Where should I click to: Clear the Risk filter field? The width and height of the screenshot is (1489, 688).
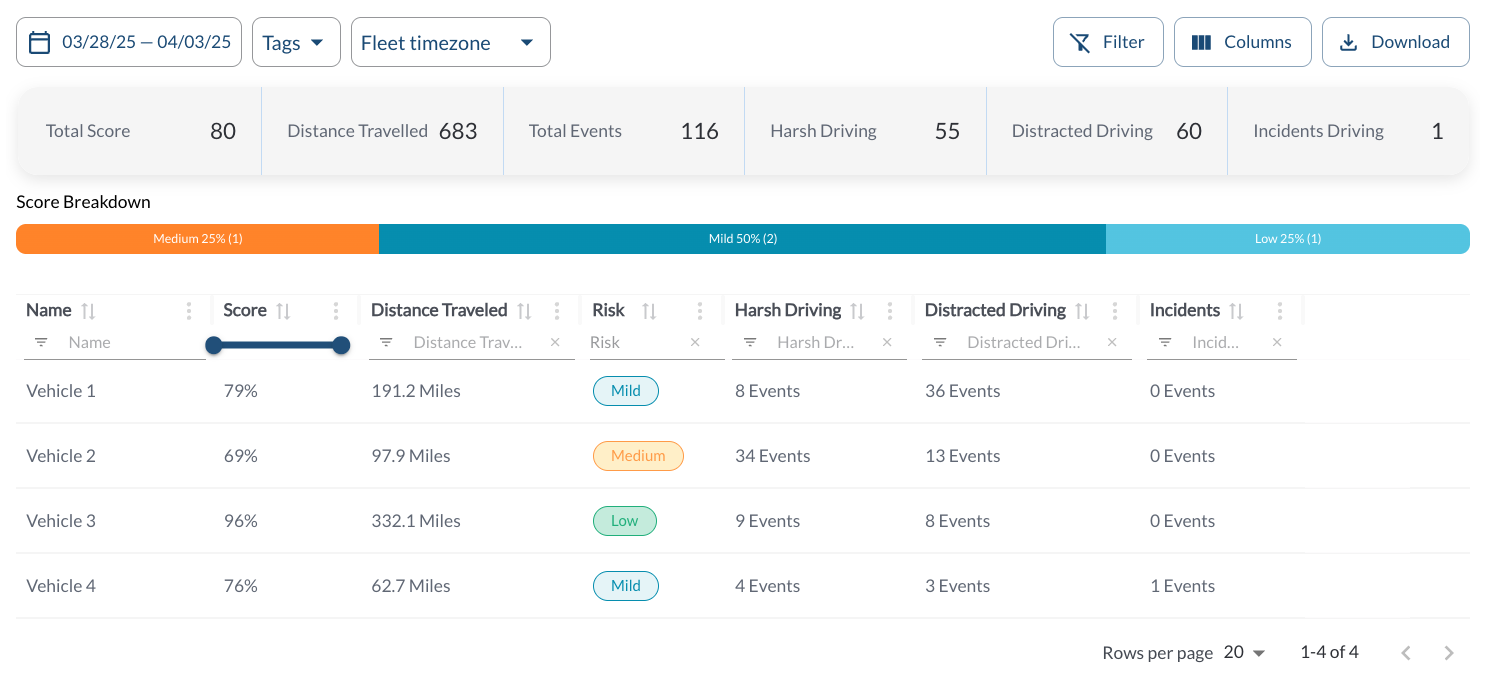coord(695,343)
